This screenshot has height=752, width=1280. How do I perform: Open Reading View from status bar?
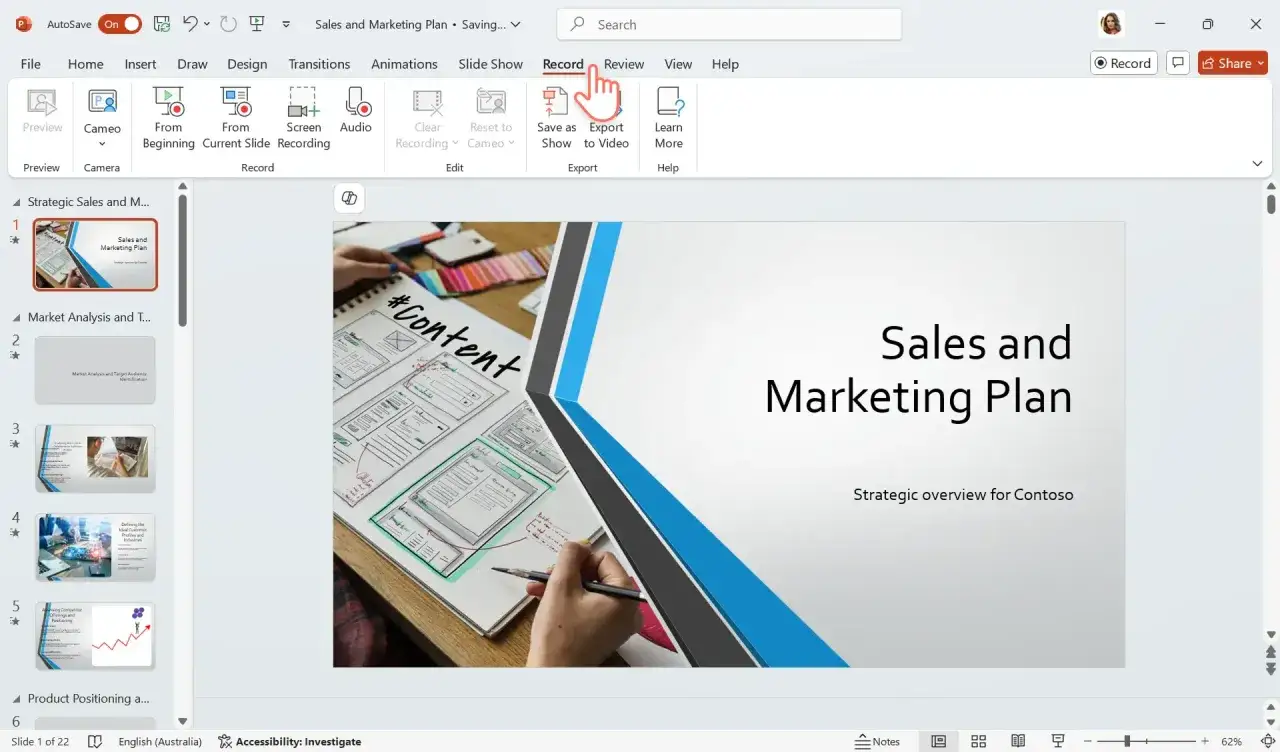pyautogui.click(x=1018, y=741)
